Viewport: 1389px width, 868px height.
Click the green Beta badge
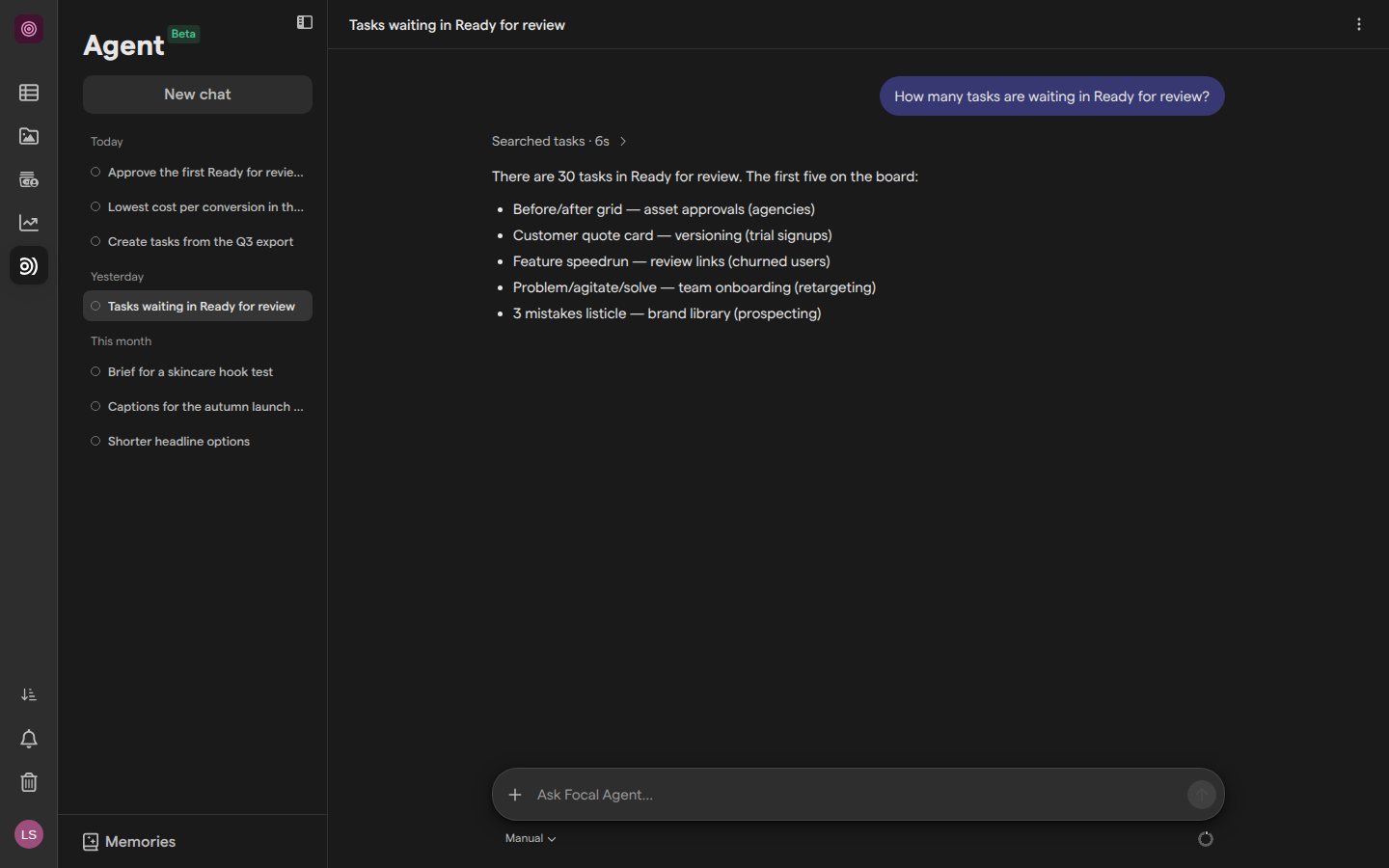pos(183,34)
